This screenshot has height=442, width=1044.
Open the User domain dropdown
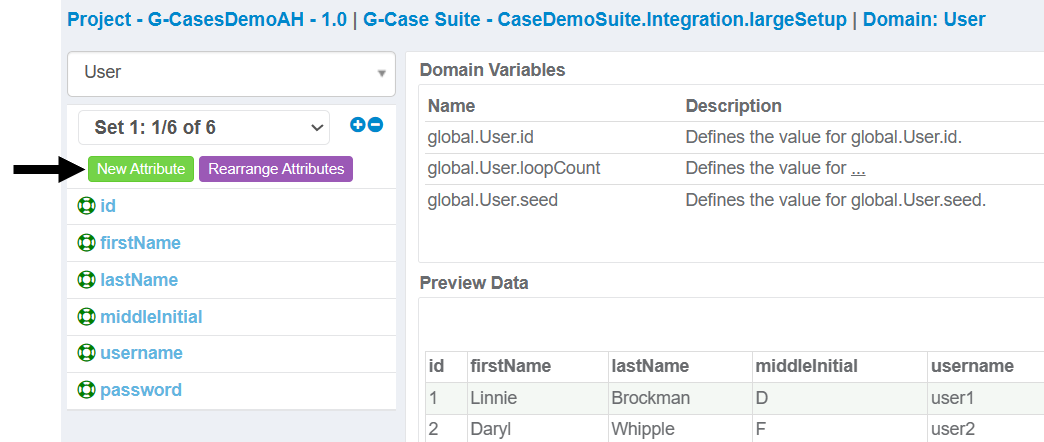tap(231, 73)
